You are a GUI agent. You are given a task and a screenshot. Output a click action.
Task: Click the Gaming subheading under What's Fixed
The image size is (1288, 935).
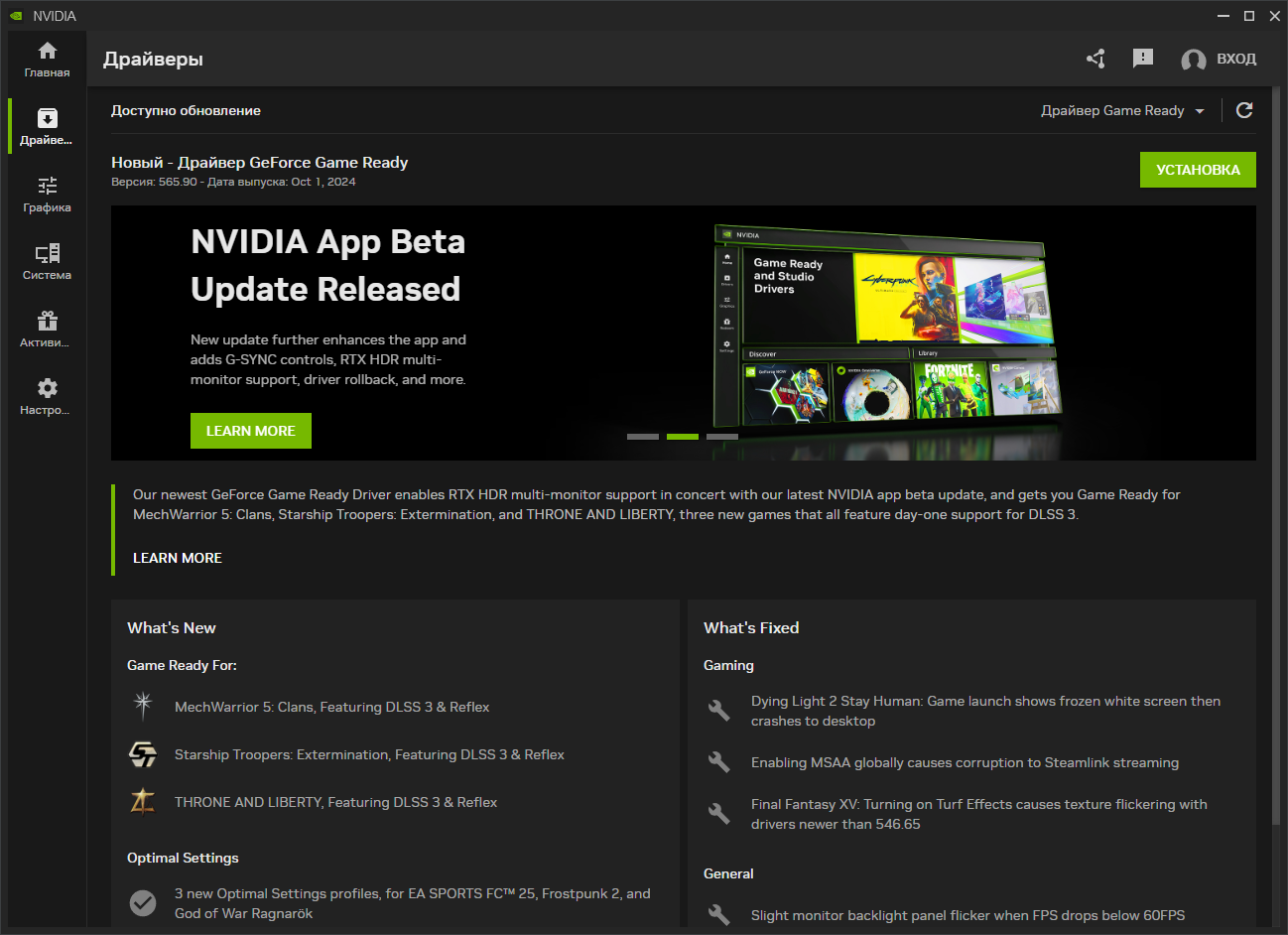point(728,665)
